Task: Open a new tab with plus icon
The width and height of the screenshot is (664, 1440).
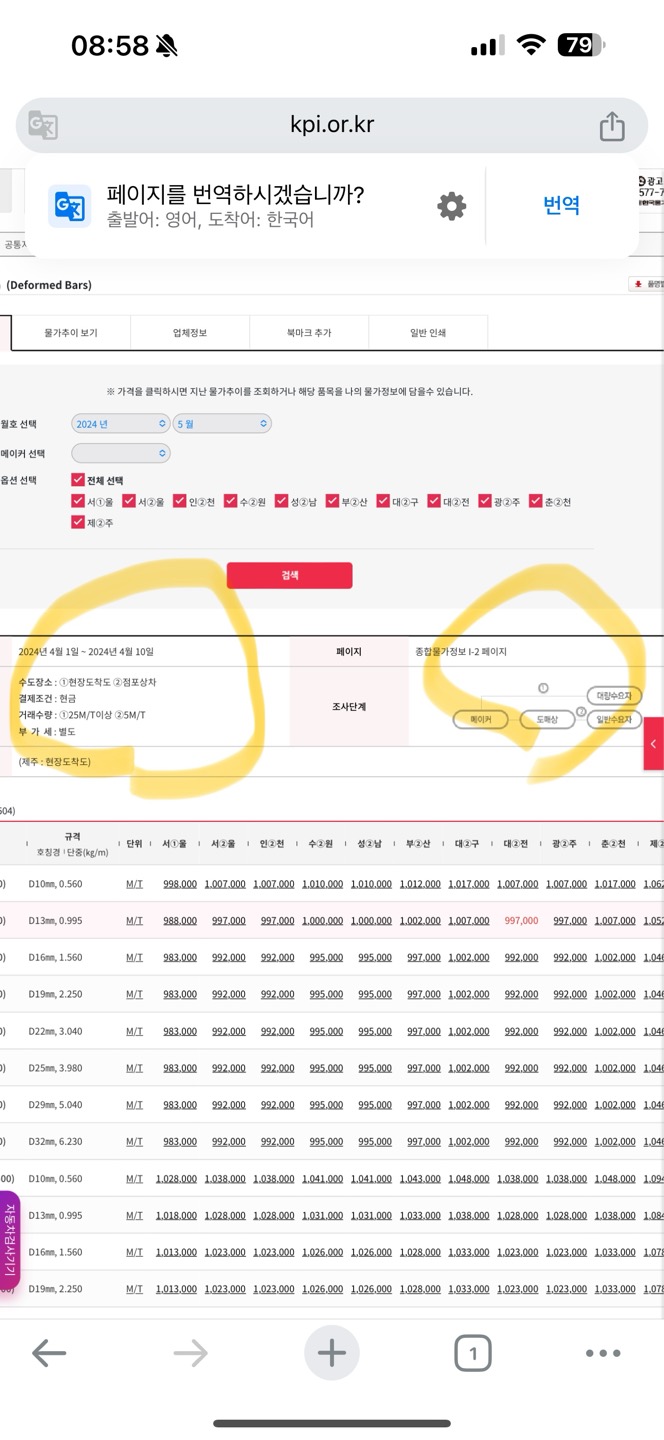Action: coord(331,1354)
